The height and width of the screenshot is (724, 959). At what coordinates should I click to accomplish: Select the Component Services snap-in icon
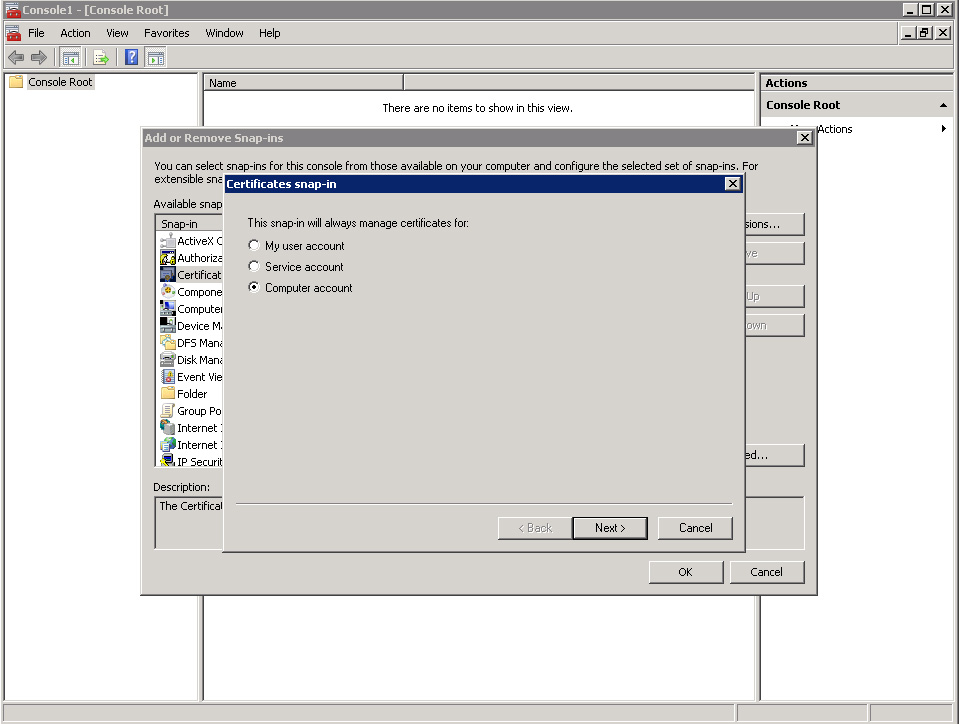168,292
